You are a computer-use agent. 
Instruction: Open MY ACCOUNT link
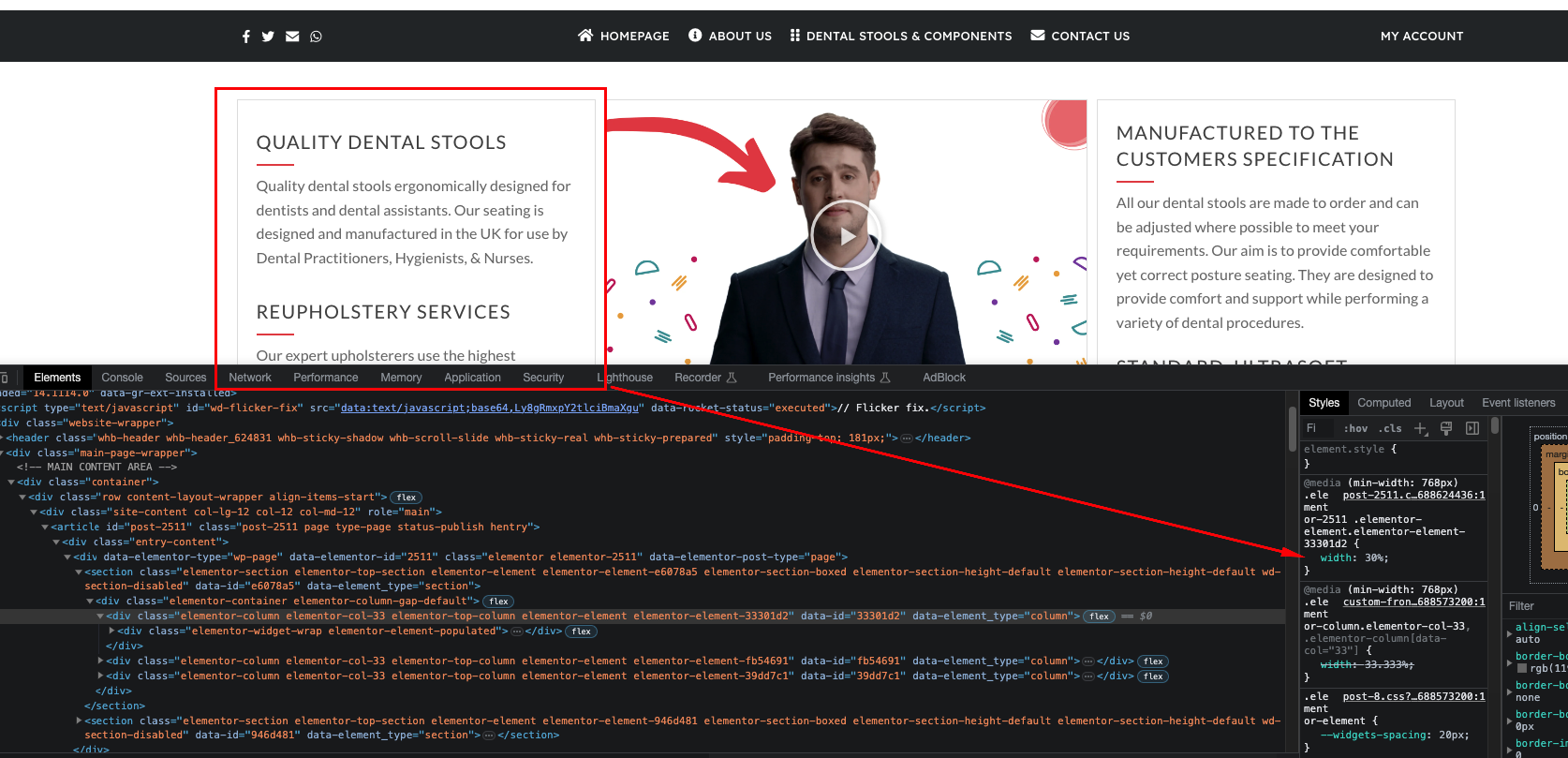tap(1422, 36)
